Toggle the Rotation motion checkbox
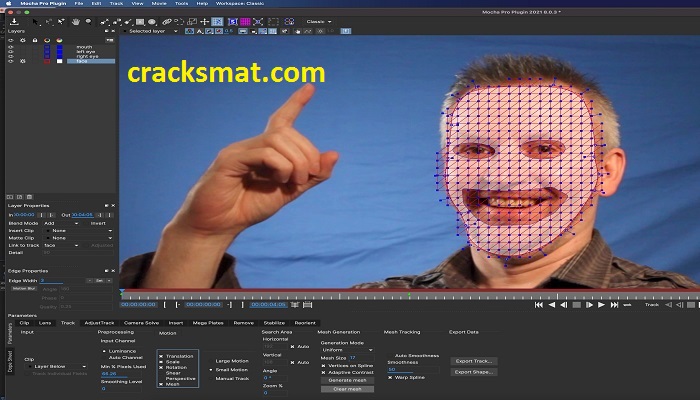Image resolution: width=700 pixels, height=400 pixels. [x=161, y=367]
